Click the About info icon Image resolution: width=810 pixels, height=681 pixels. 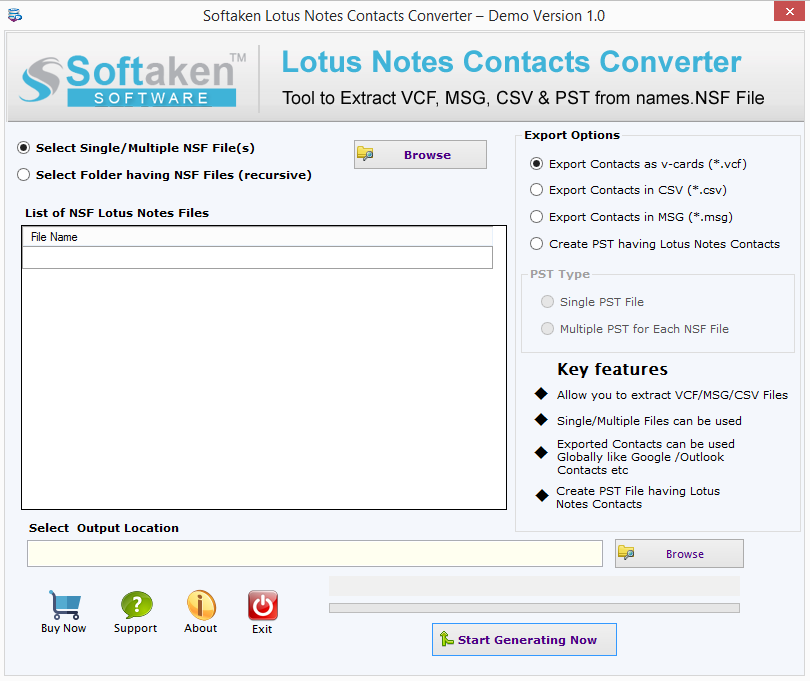point(201,605)
